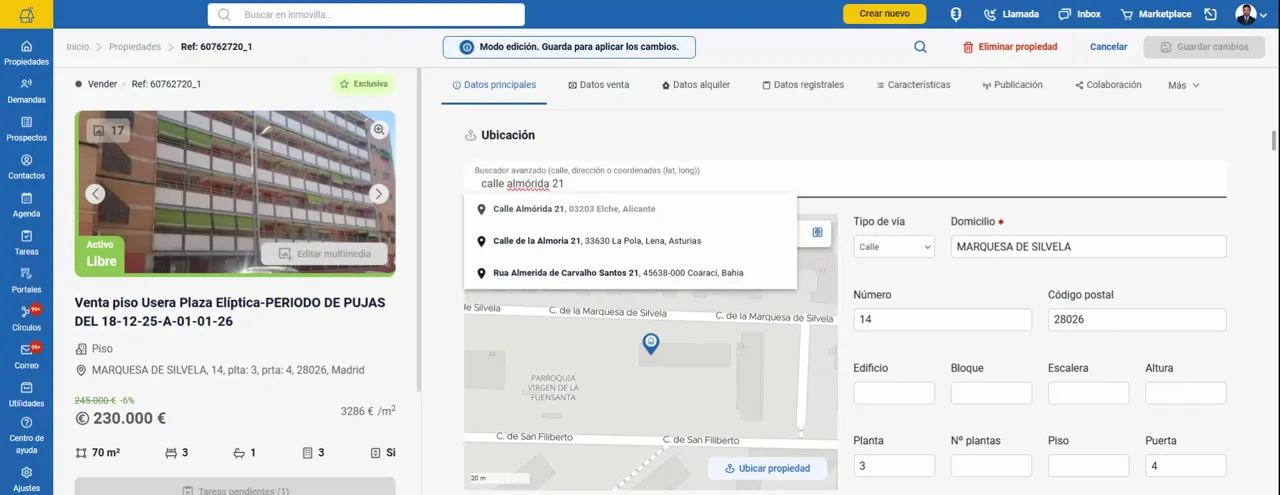The width and height of the screenshot is (1280, 495).
Task: Open the Tipo de vía dropdown
Action: pyautogui.click(x=894, y=246)
